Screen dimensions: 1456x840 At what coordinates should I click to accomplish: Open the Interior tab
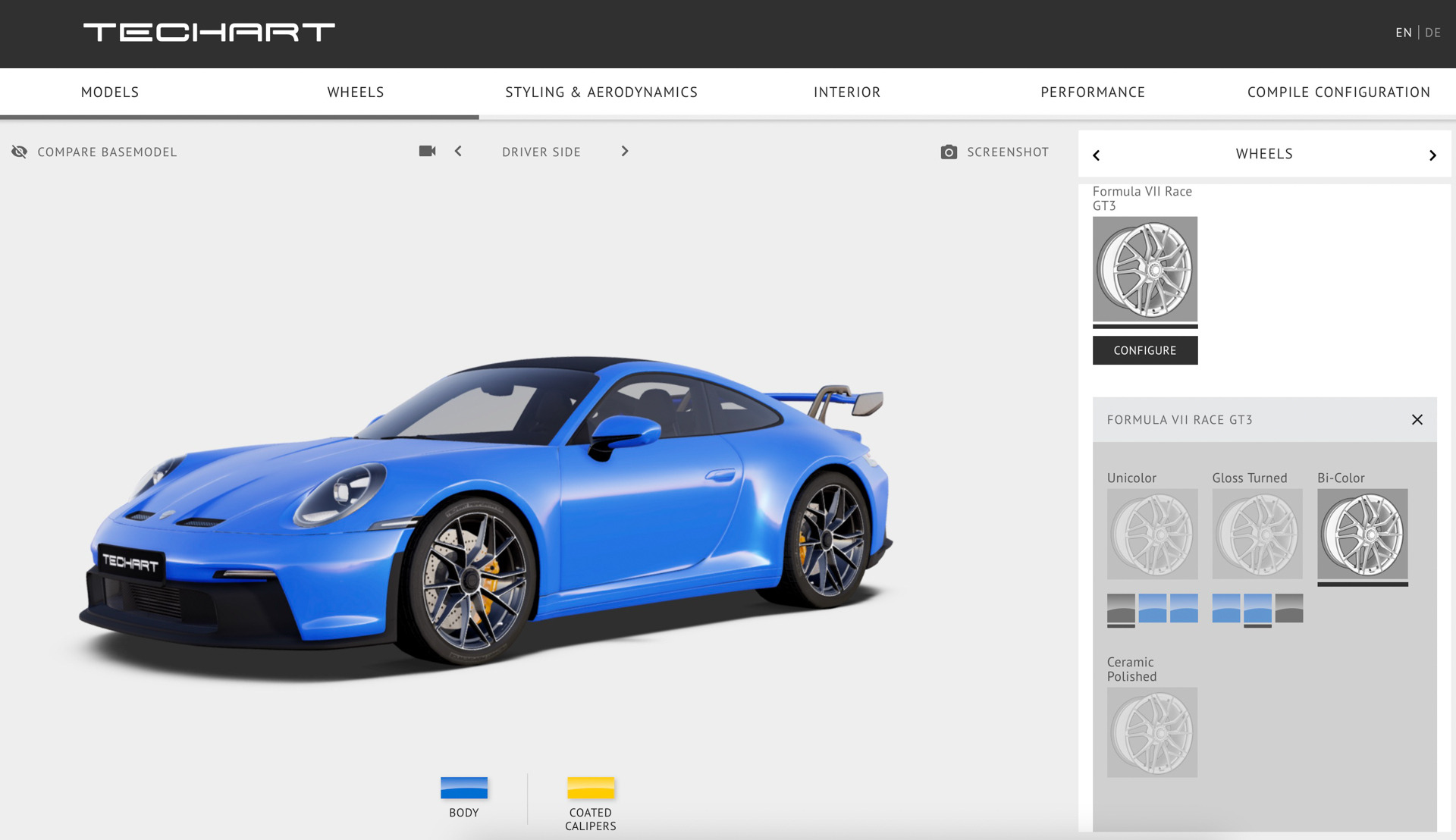coord(847,92)
